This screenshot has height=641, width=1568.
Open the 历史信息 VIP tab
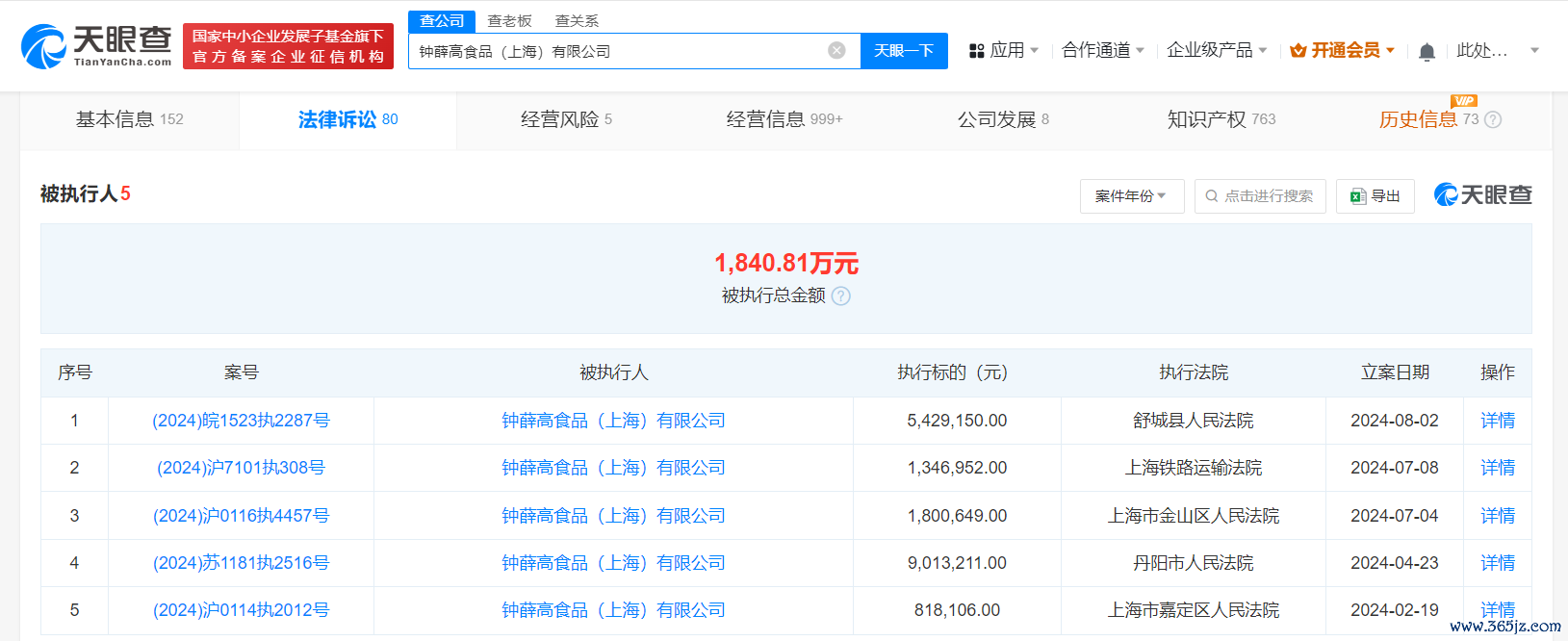coord(1428,119)
